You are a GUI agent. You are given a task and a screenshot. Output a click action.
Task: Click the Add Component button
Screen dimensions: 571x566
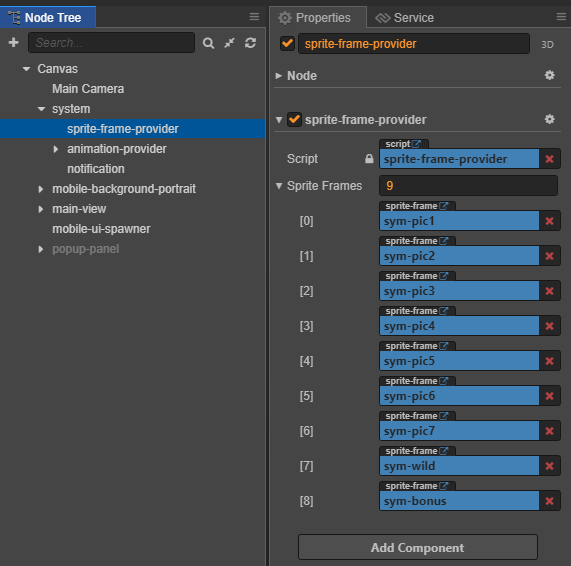point(418,547)
